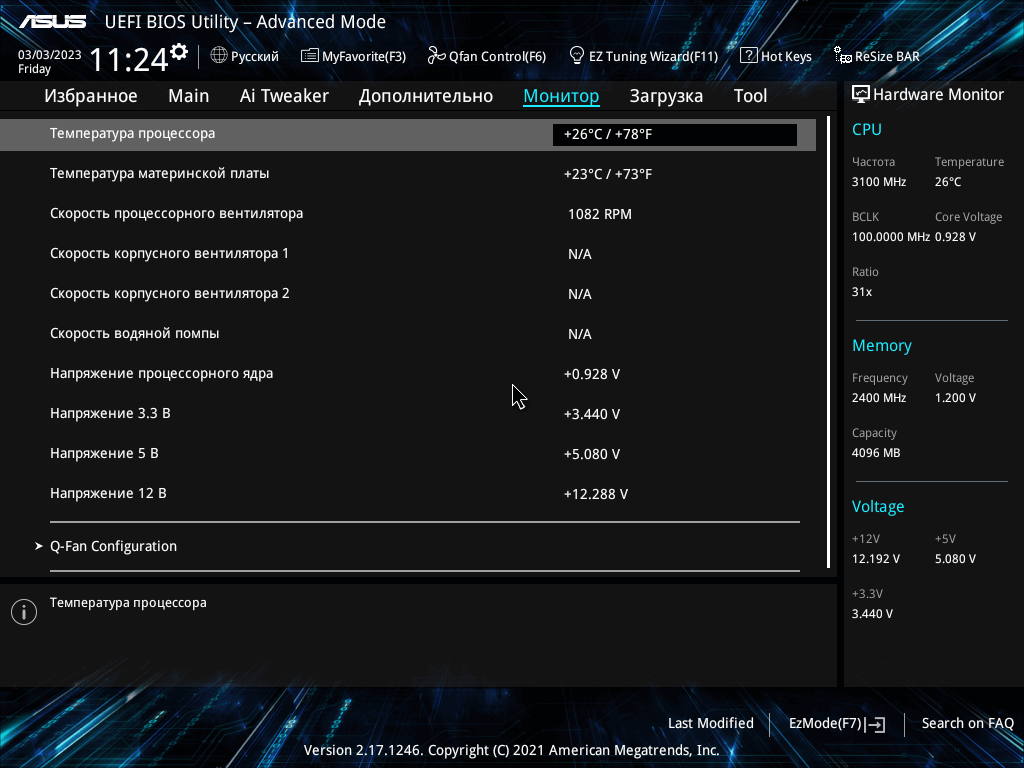Select Скорость корпусного вентилятора 1 row

[x=408, y=253]
